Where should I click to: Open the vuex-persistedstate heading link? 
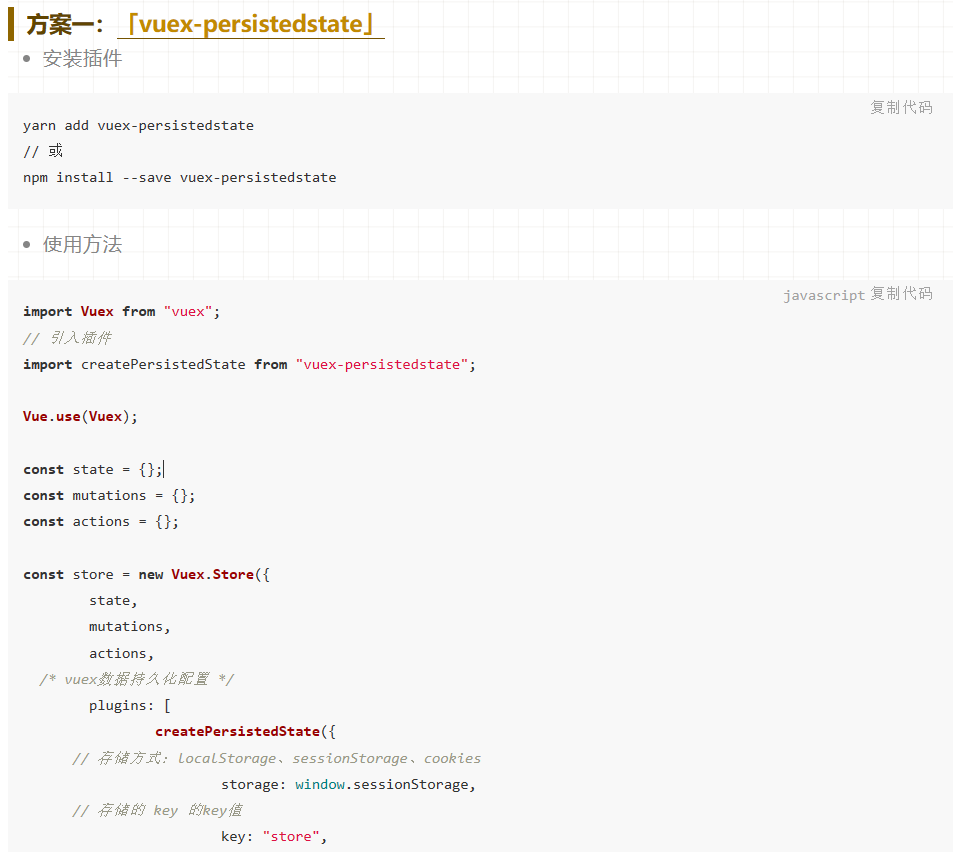(x=250, y=24)
